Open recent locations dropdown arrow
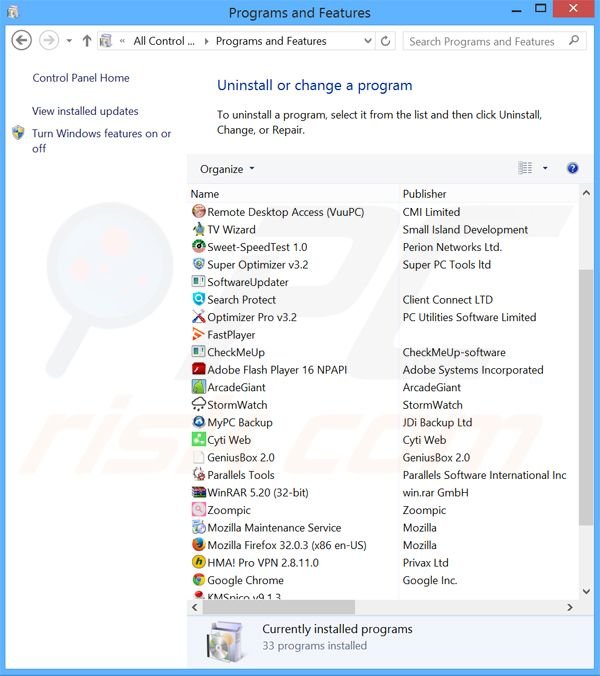The height and width of the screenshot is (676, 600). [69, 41]
